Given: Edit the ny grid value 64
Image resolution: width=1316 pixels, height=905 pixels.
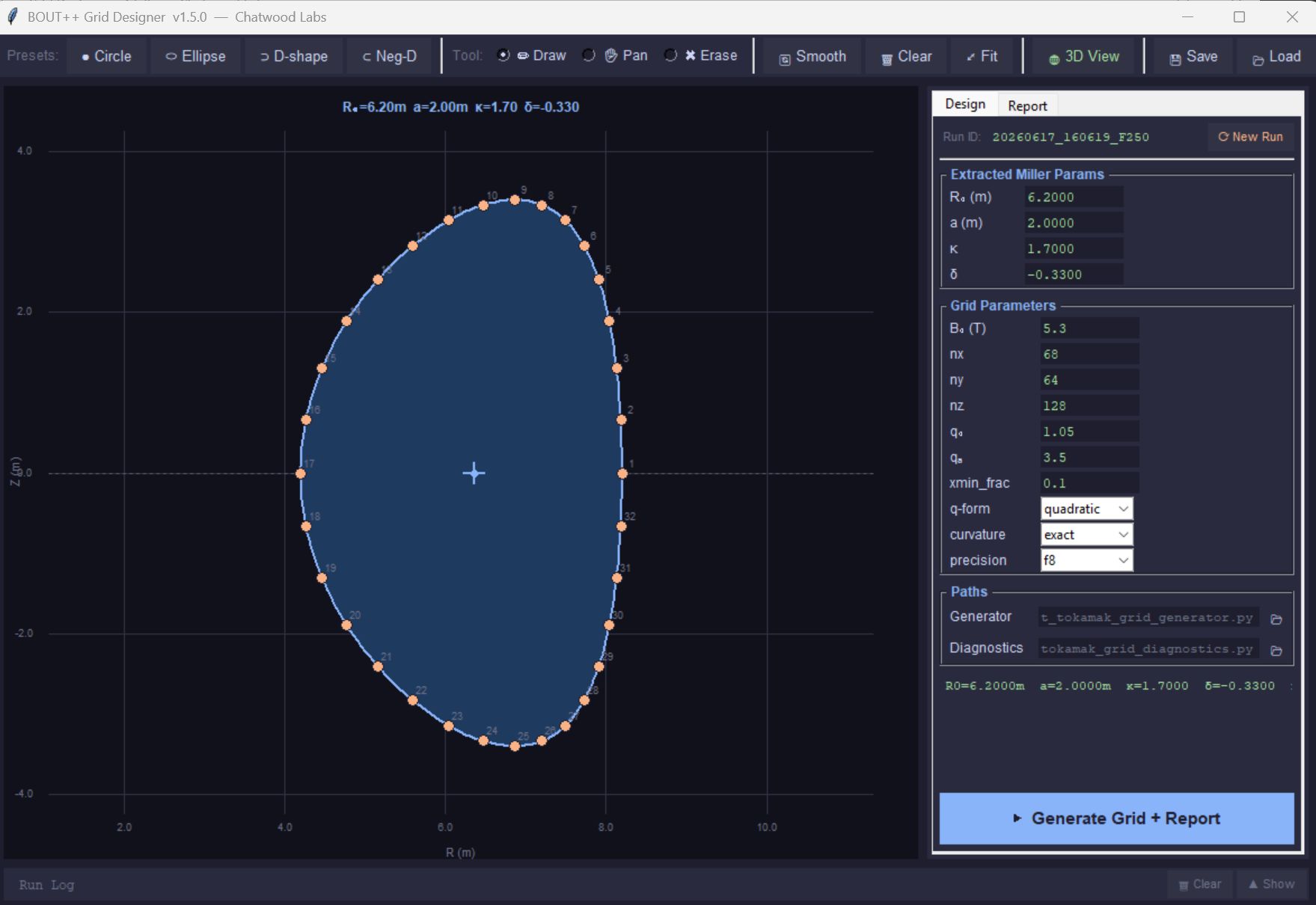Looking at the screenshot, I should [1089, 380].
